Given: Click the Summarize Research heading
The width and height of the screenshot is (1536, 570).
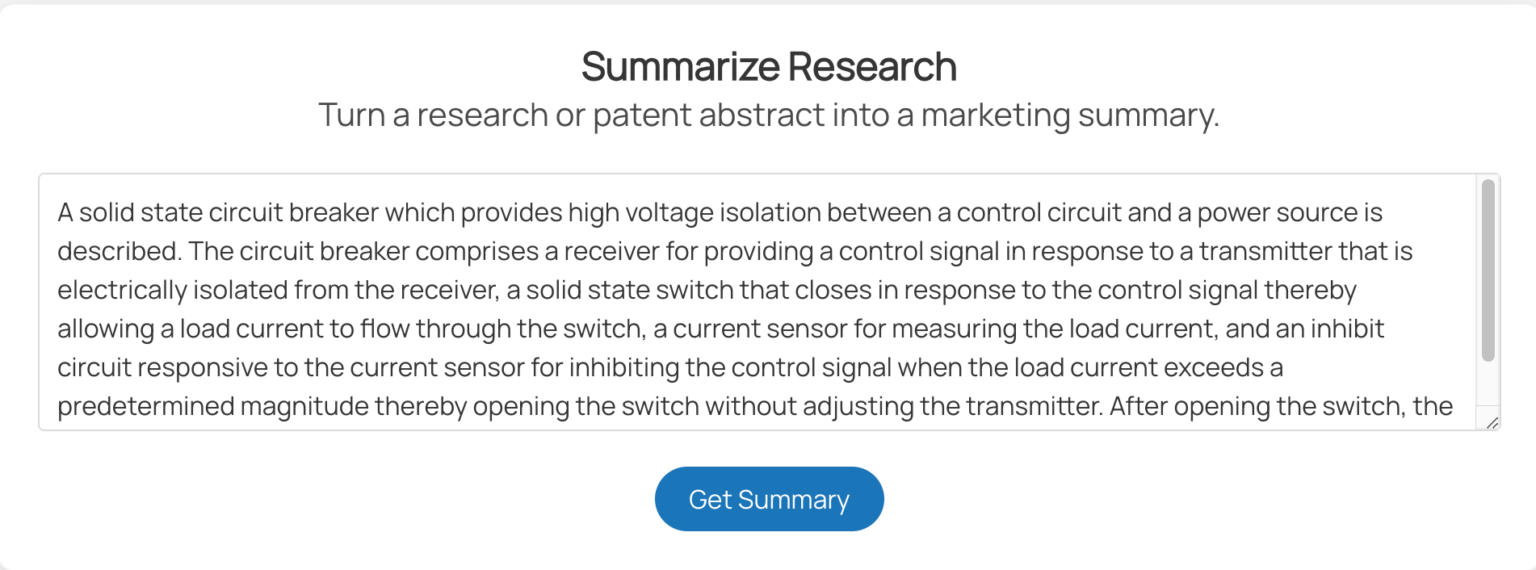Looking at the screenshot, I should click(768, 67).
